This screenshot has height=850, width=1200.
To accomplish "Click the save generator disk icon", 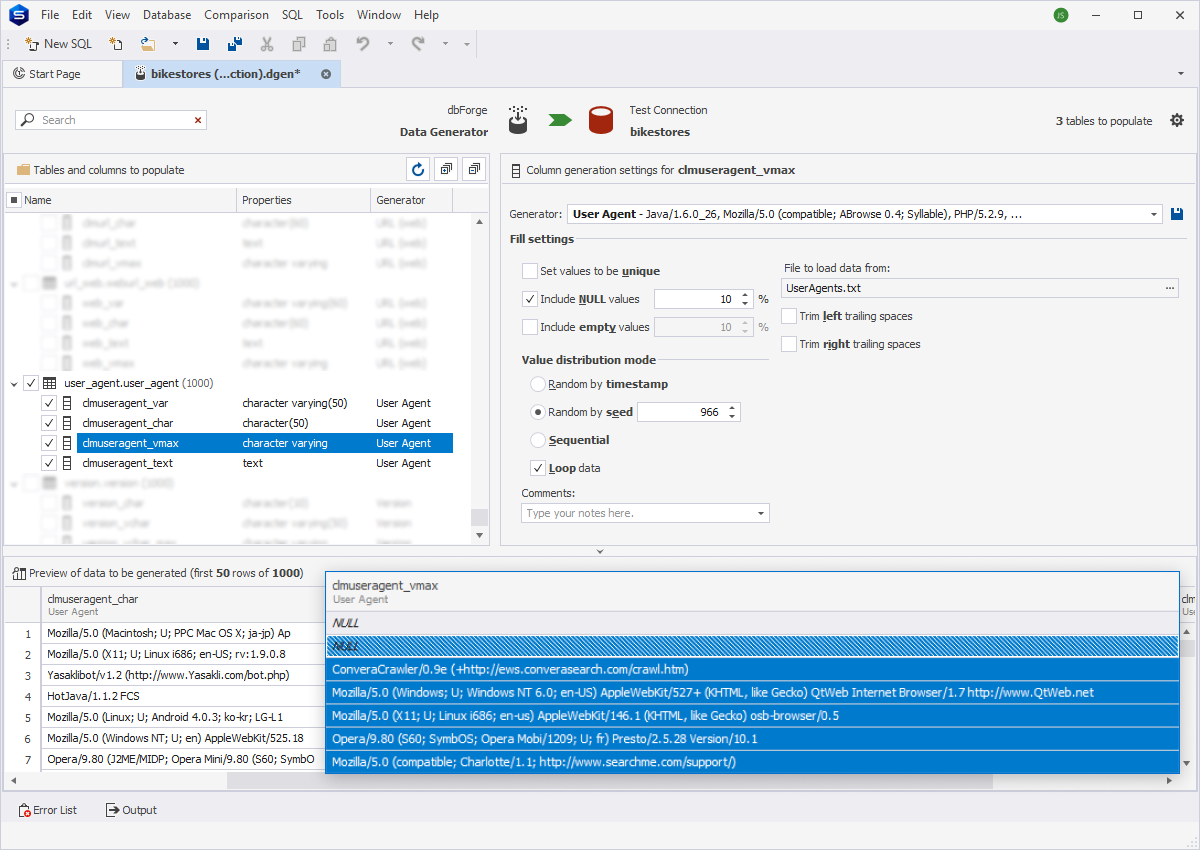I will (1177, 214).
